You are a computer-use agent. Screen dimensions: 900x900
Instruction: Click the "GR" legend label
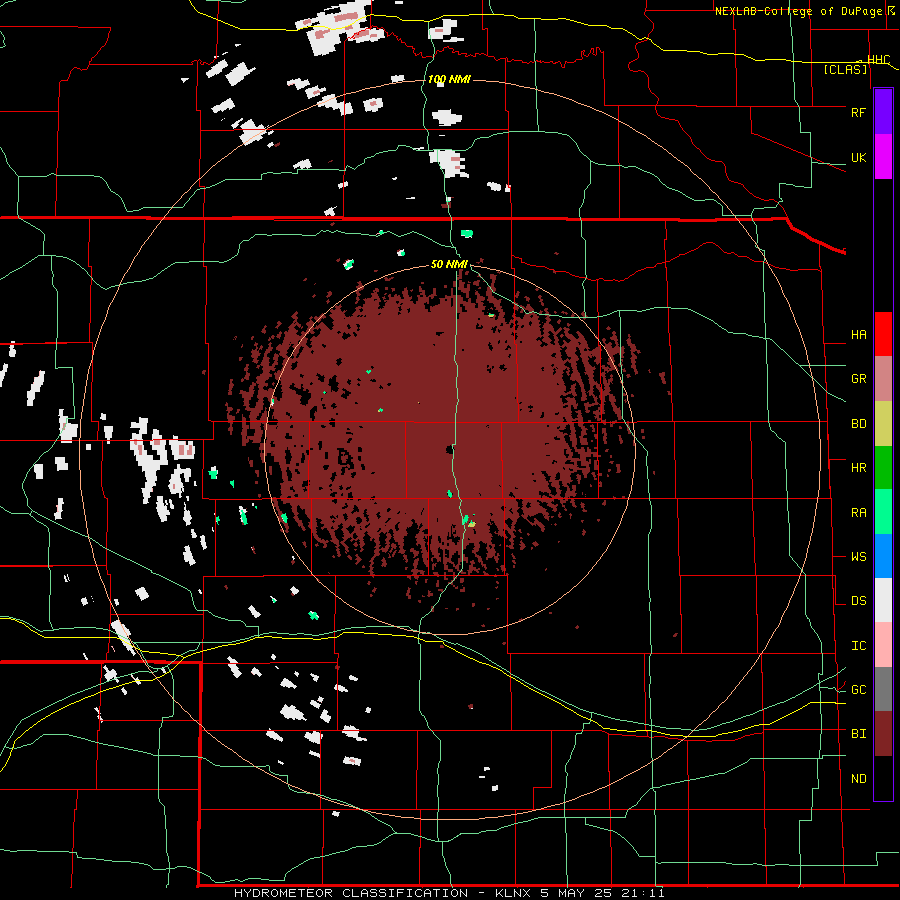(858, 379)
